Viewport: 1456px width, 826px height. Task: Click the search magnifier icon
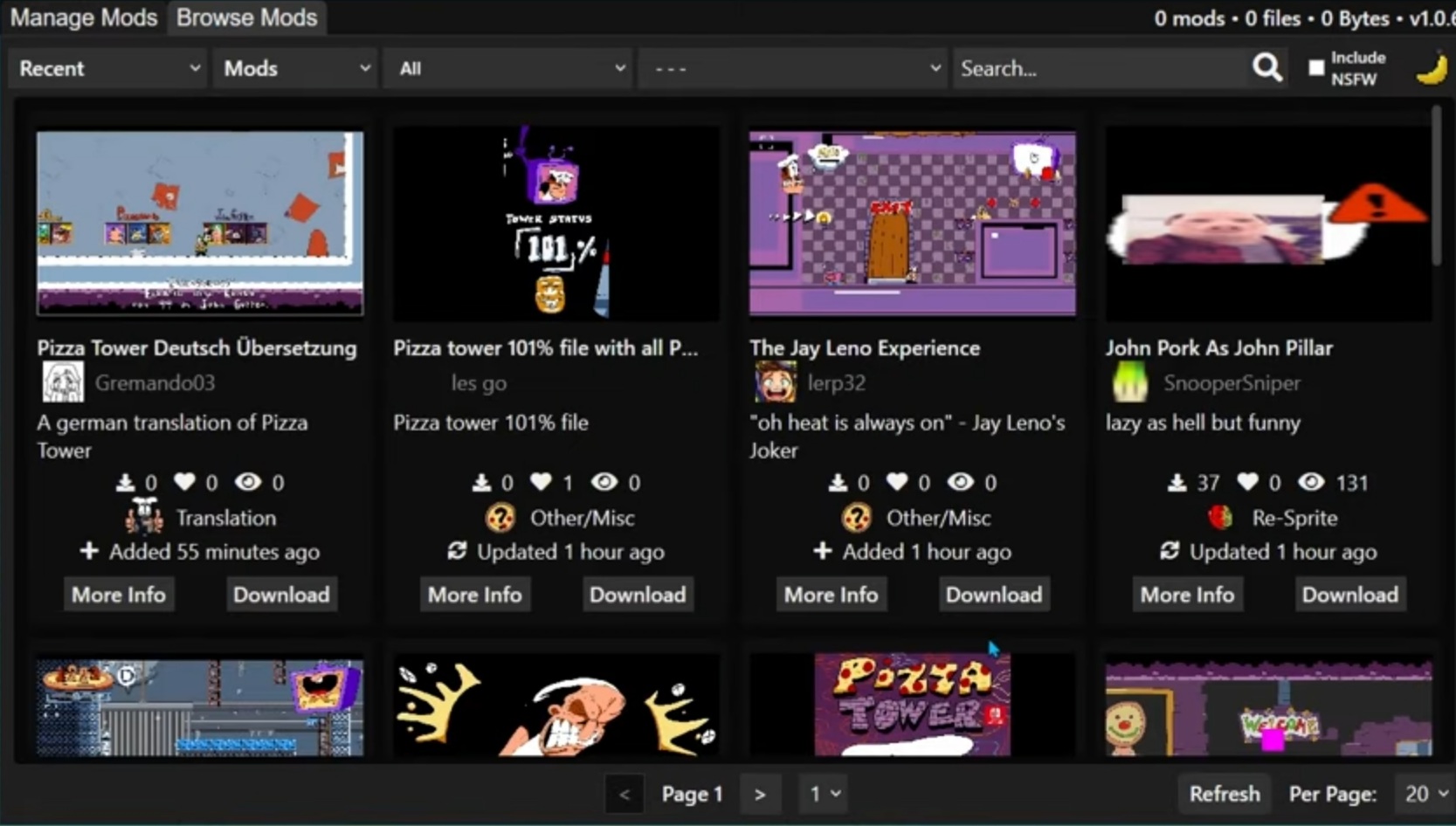coord(1267,67)
